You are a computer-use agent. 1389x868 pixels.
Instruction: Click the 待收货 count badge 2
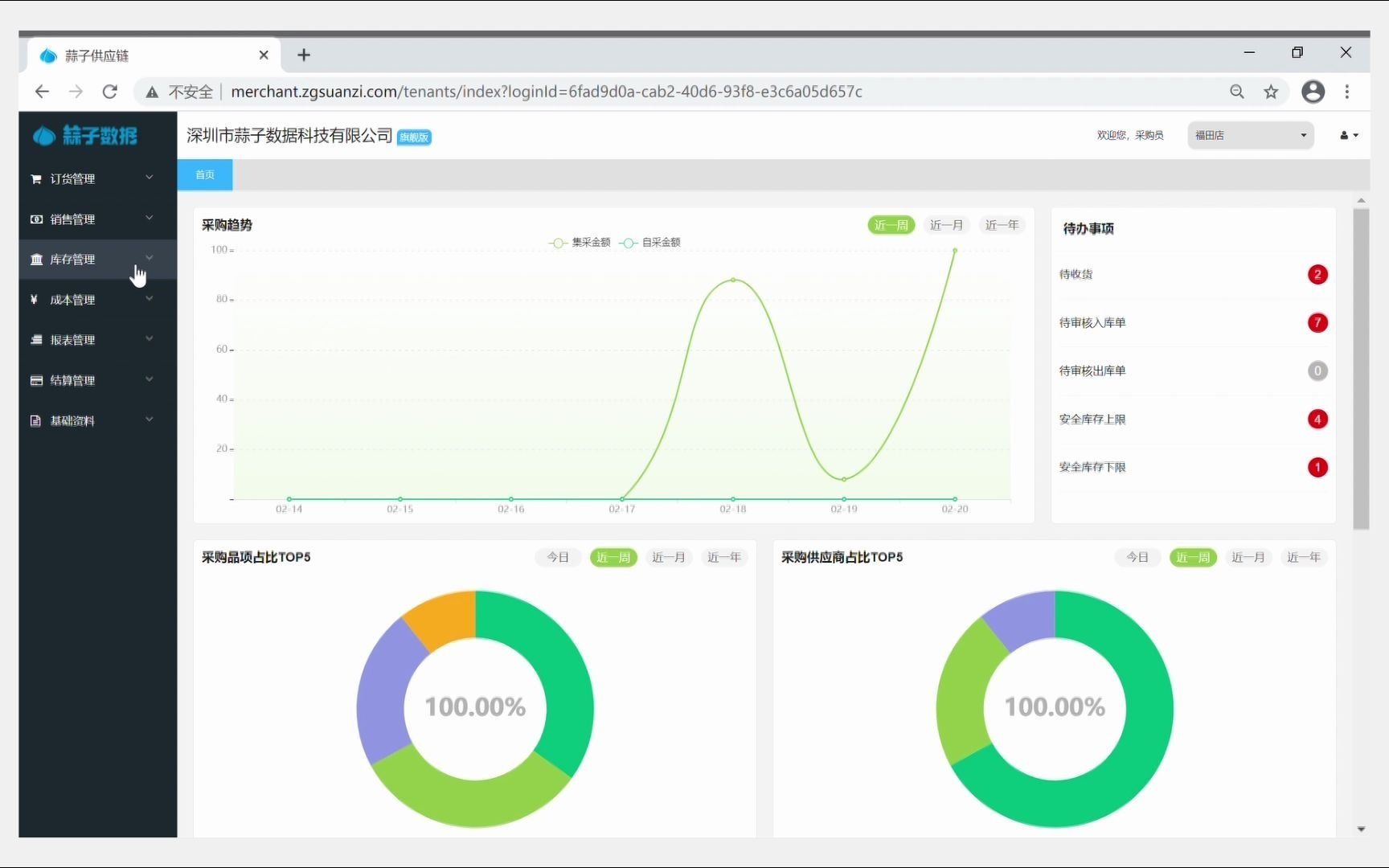click(x=1317, y=274)
